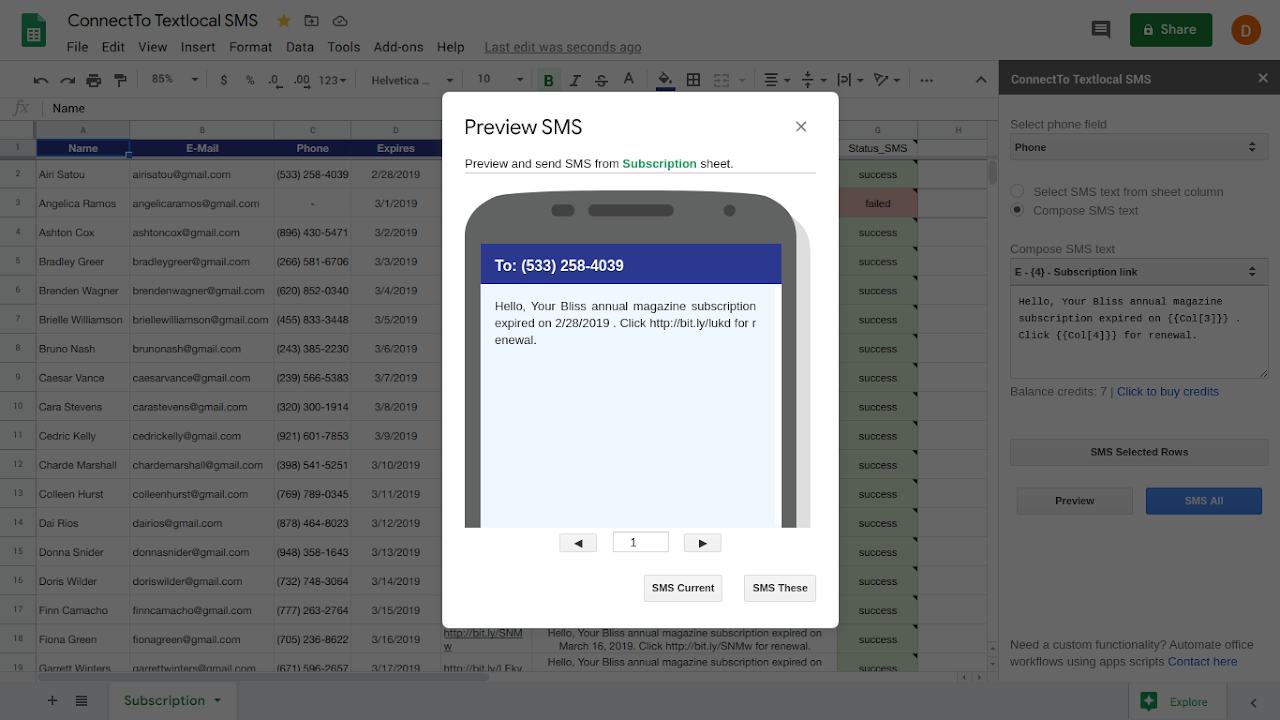Open the comment history icon
The image size is (1280, 720).
click(x=1101, y=30)
